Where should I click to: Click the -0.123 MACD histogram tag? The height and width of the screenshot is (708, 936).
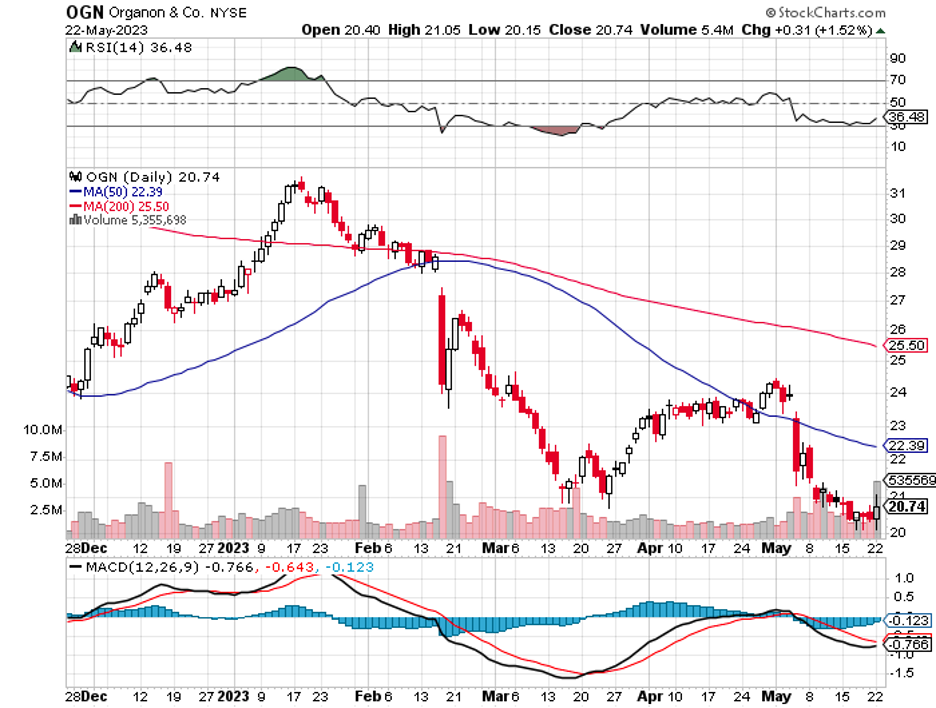pyautogui.click(x=907, y=620)
